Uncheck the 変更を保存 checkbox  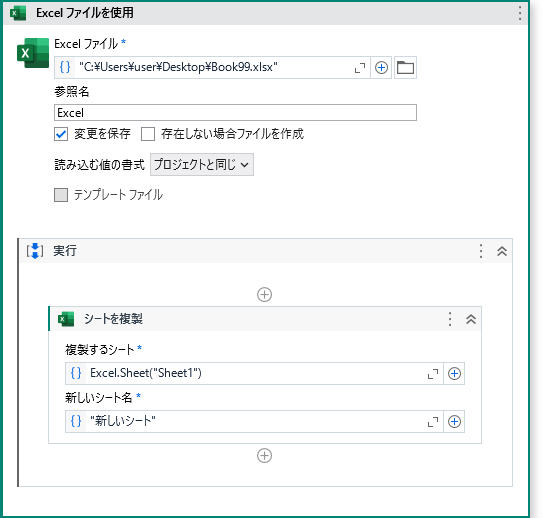[x=61, y=134]
